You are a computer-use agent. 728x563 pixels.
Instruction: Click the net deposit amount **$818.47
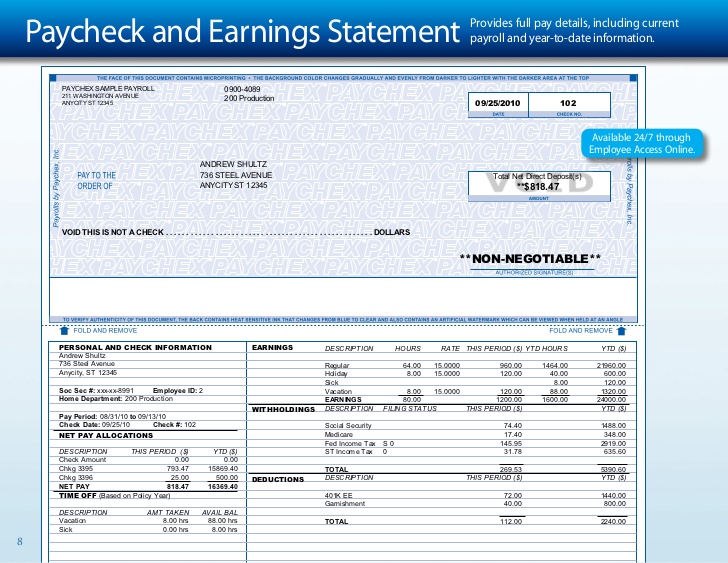(x=538, y=187)
